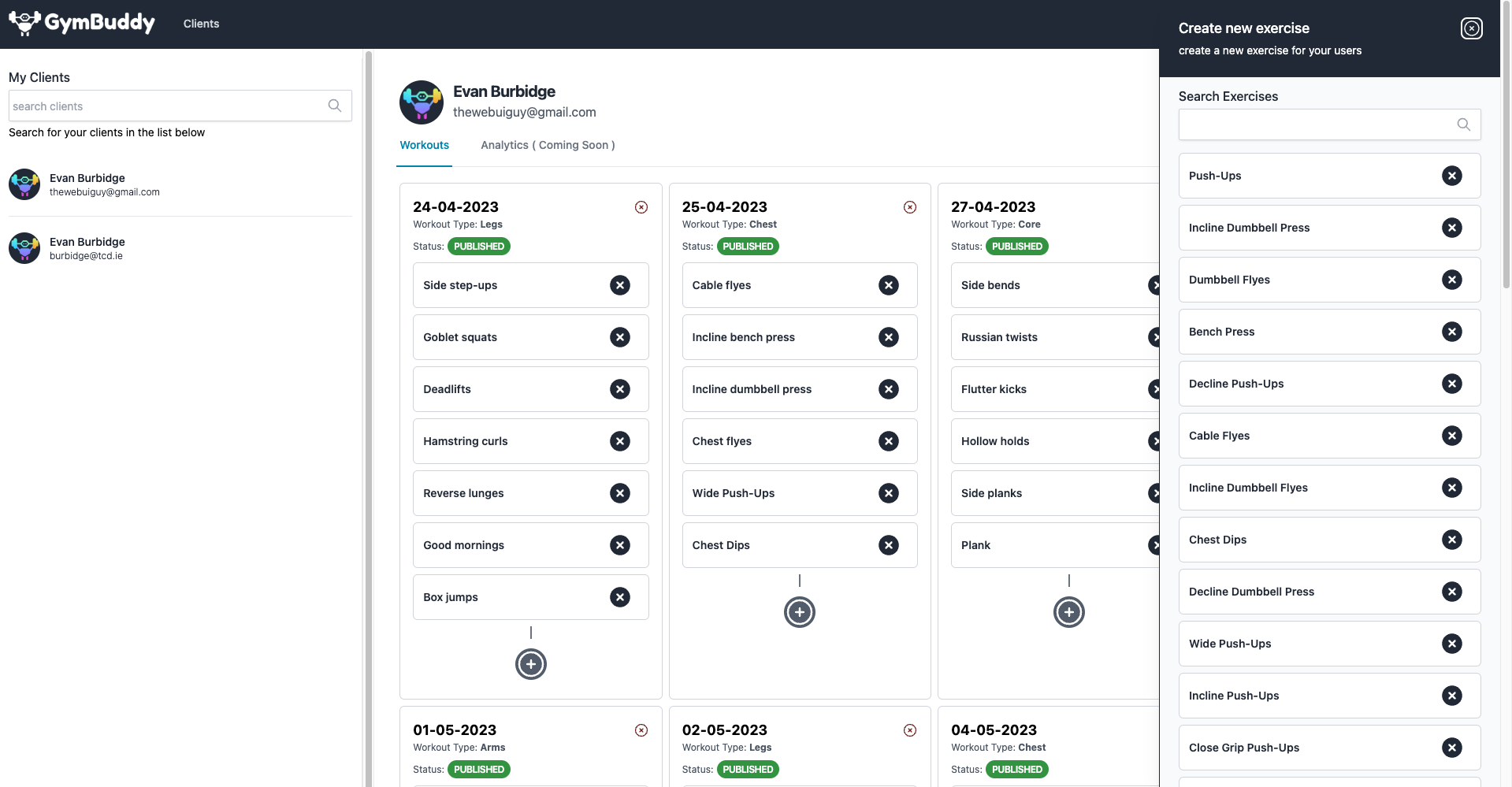Viewport: 1512px width, 787px height.
Task: Remove Good mornings exercise
Action: coord(620,545)
